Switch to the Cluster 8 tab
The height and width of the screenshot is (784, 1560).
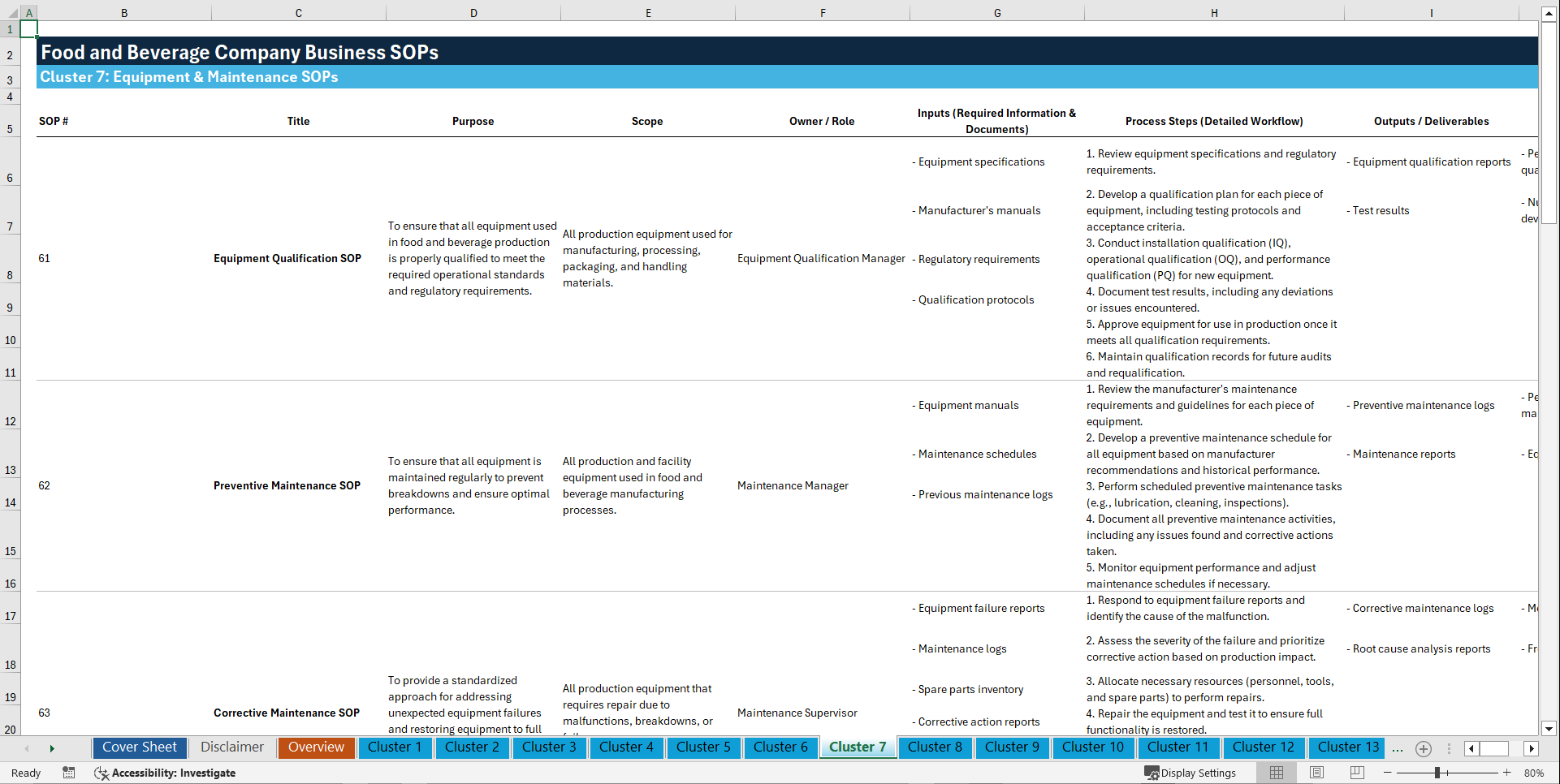pyautogui.click(x=935, y=747)
